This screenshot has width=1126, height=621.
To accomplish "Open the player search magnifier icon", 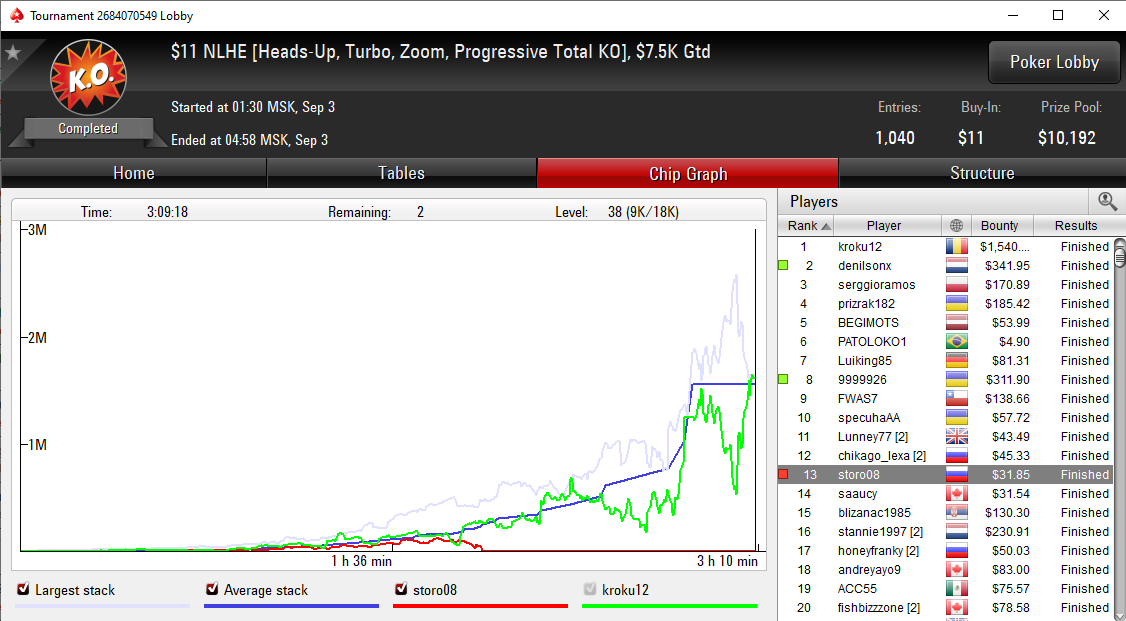I will tap(1107, 201).
